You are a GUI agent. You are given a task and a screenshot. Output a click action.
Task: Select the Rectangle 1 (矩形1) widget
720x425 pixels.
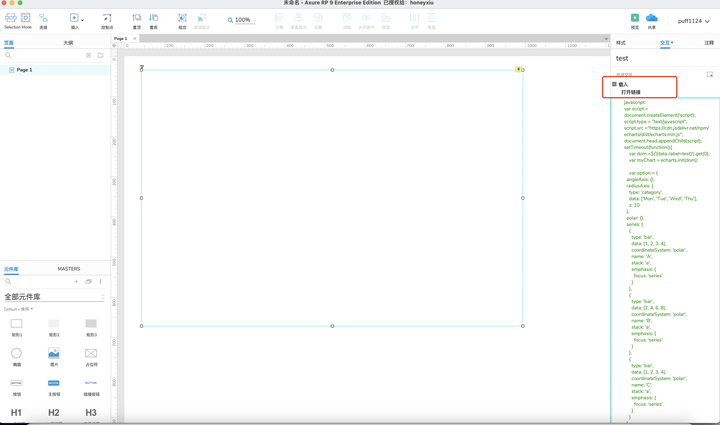pos(17,327)
